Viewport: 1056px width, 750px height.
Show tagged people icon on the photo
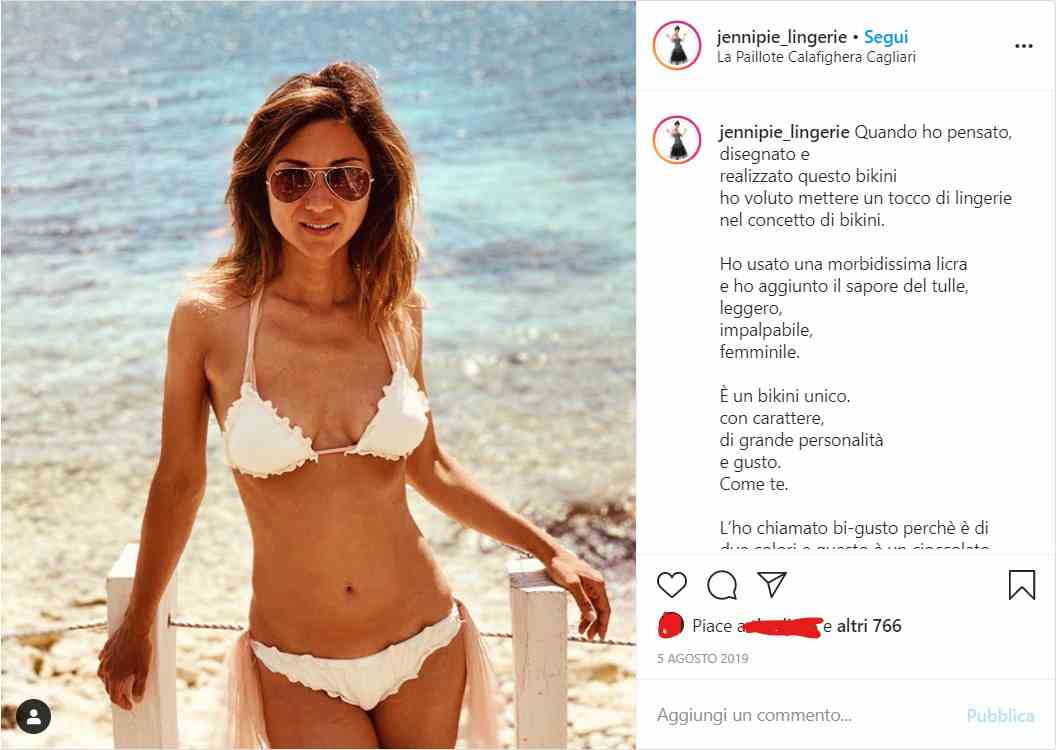point(34,716)
